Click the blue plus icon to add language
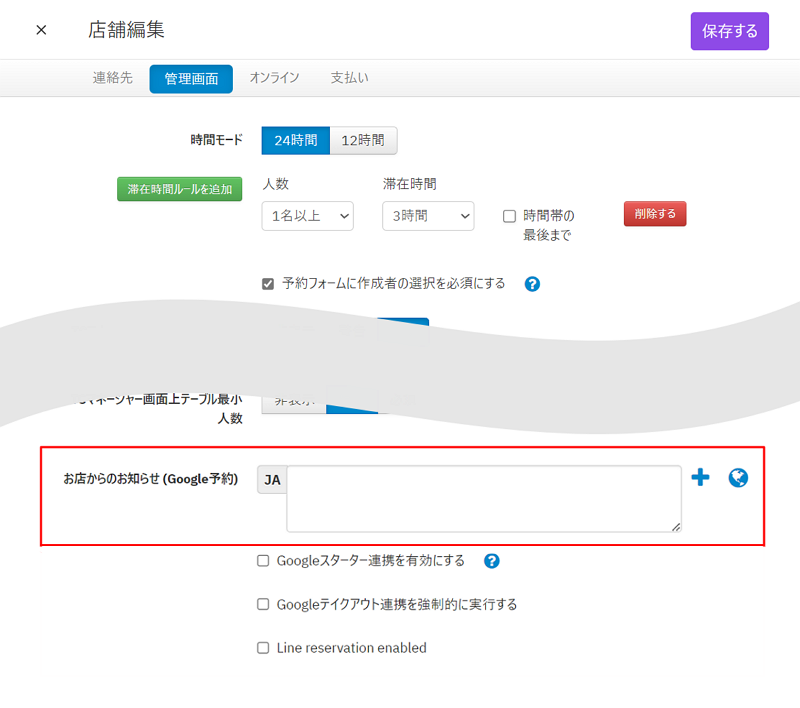The image size is (800, 708). (700, 478)
